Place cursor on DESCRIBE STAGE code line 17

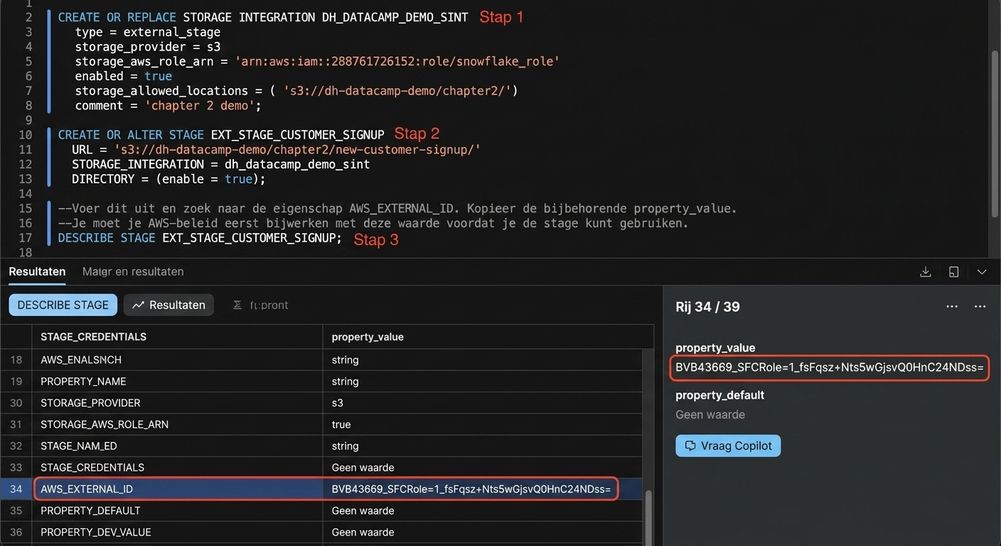pos(199,238)
